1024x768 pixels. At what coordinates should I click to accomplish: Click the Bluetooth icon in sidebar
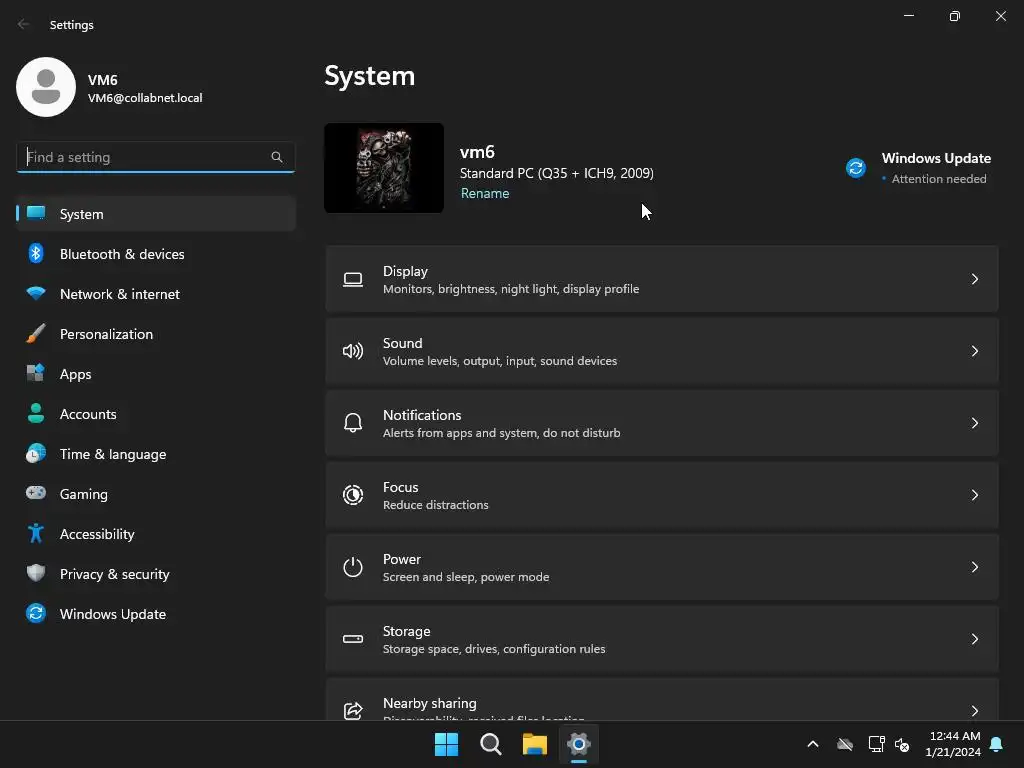click(x=36, y=253)
